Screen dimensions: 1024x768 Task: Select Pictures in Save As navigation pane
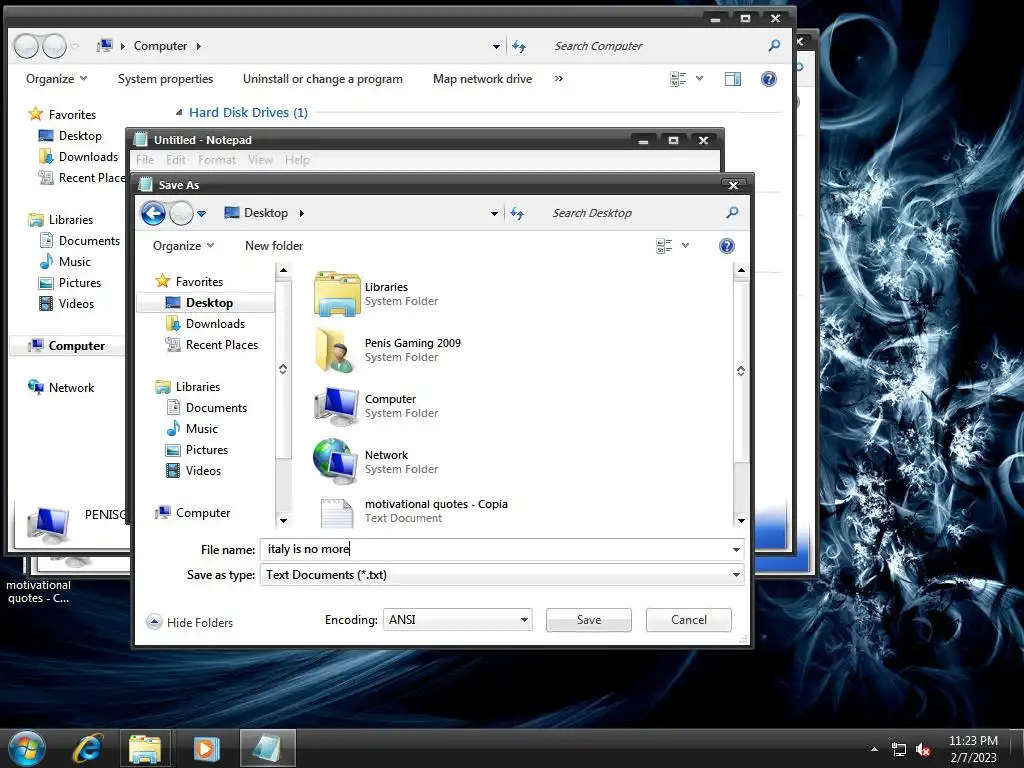206,450
